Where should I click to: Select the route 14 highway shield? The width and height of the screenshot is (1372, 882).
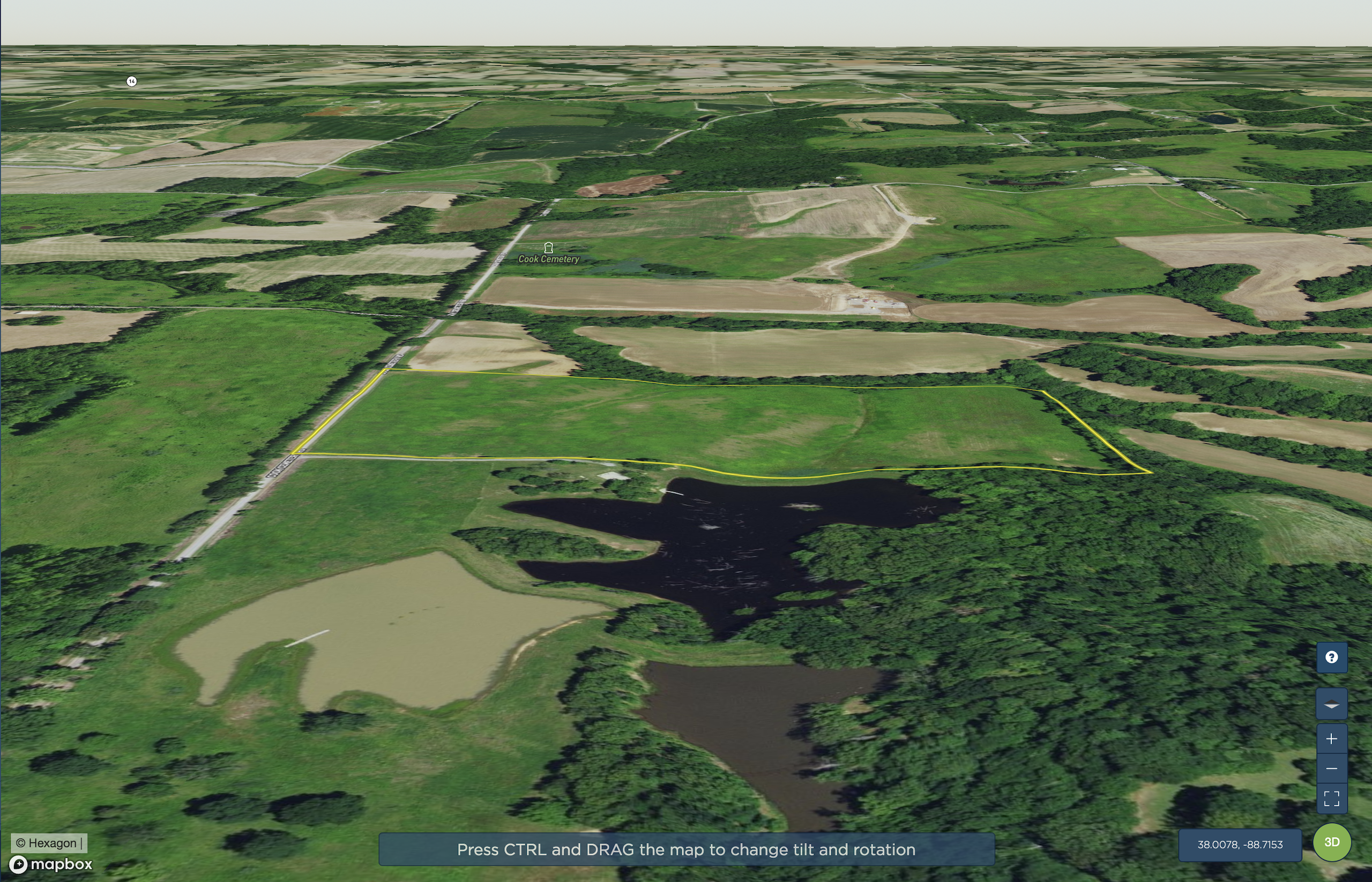132,81
